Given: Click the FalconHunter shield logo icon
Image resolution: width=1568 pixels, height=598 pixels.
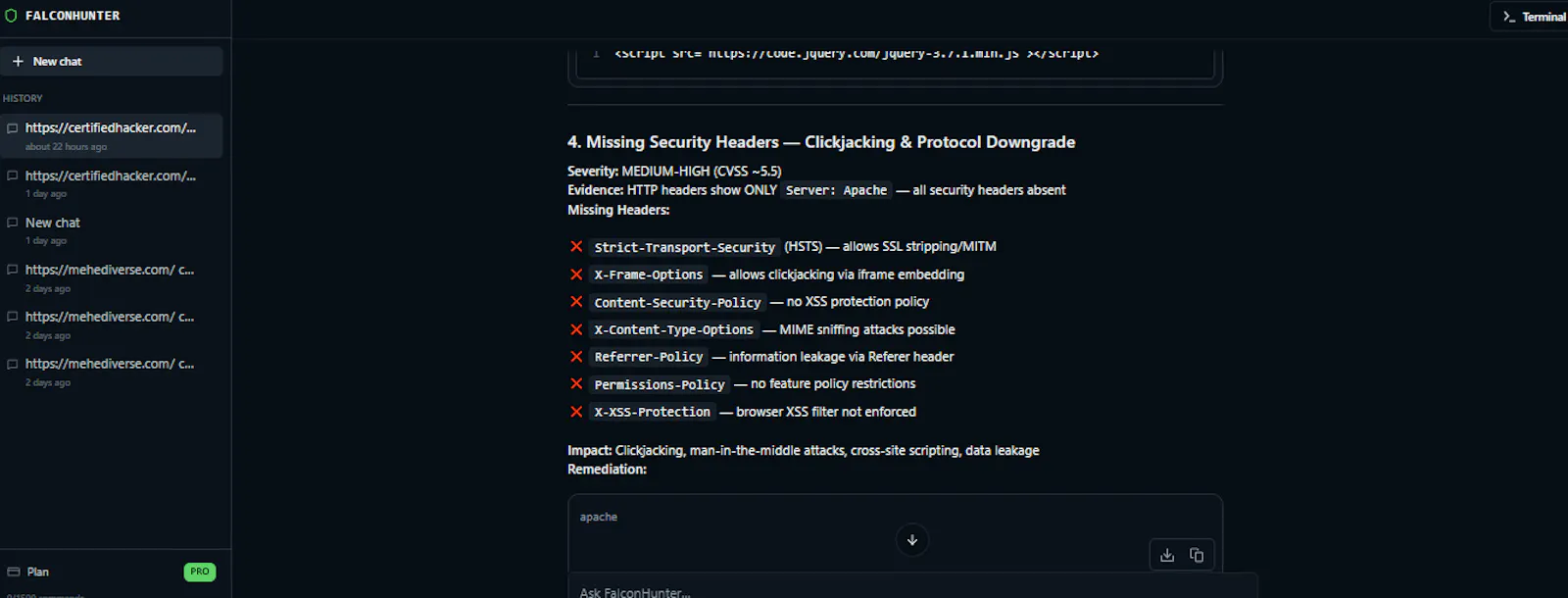Looking at the screenshot, I should 12,16.
